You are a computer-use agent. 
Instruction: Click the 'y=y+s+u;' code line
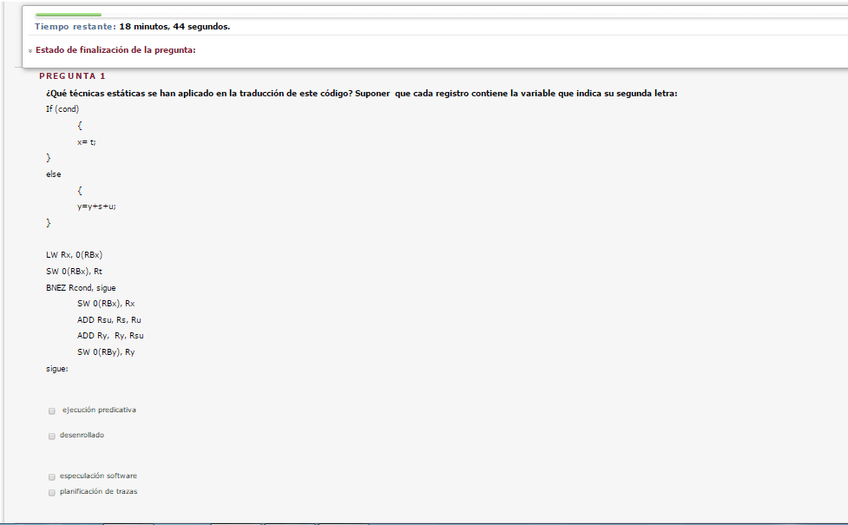click(x=96, y=207)
